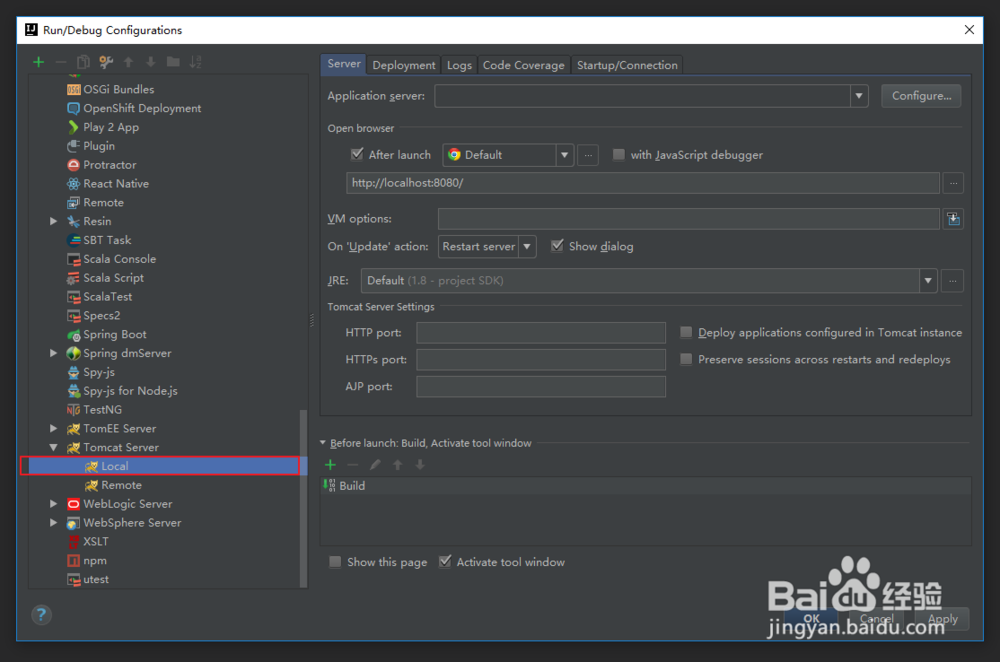Open the help question mark icon
1000x662 pixels.
[x=41, y=615]
